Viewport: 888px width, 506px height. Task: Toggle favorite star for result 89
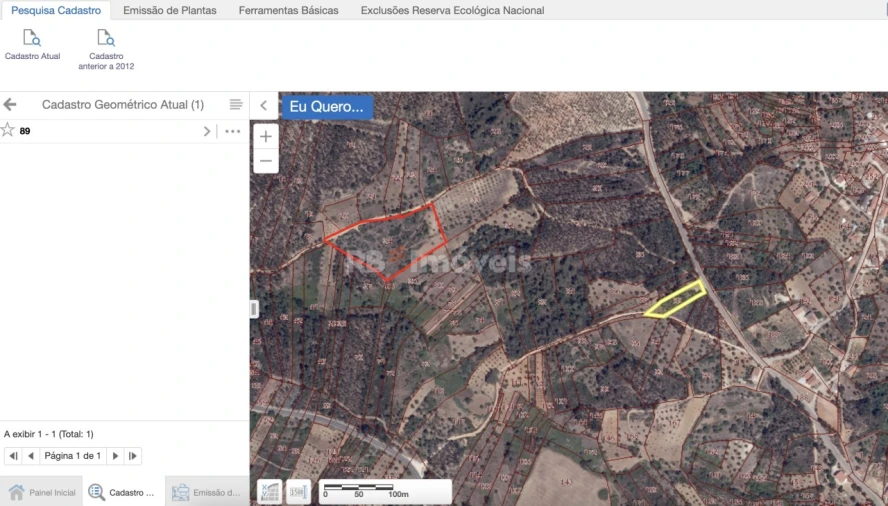point(8,131)
